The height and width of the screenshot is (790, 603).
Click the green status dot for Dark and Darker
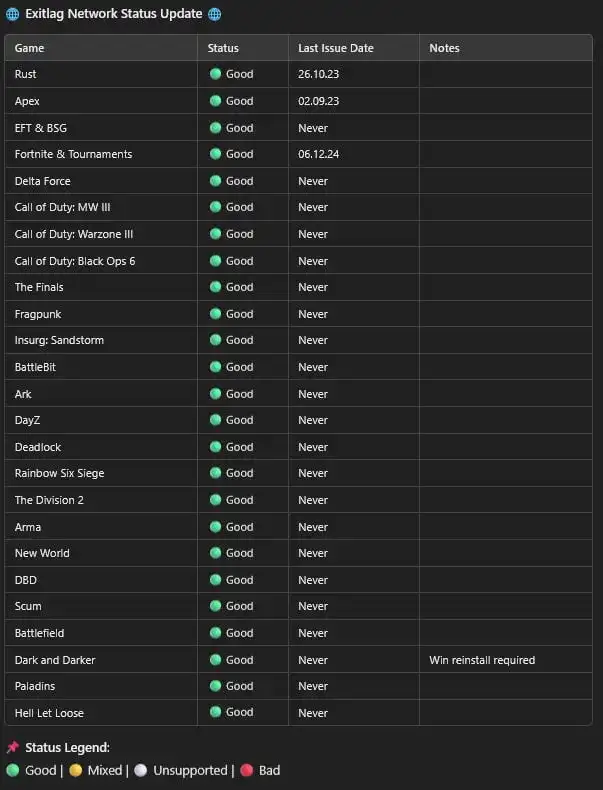[215, 660]
